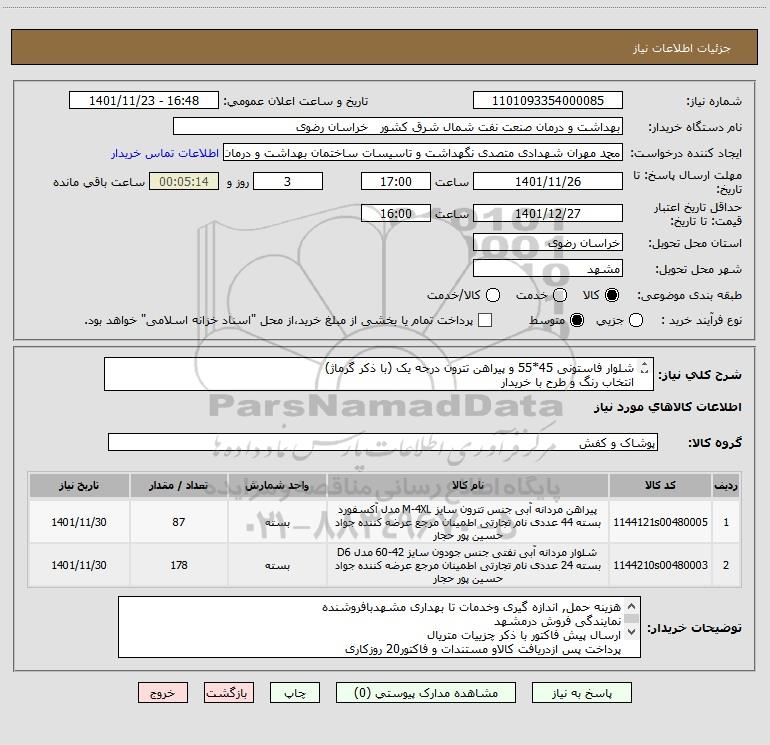Screen dimensions: 770x745
Task: Open مشاهده مدارک پیوستی (0)
Action: 425,692
